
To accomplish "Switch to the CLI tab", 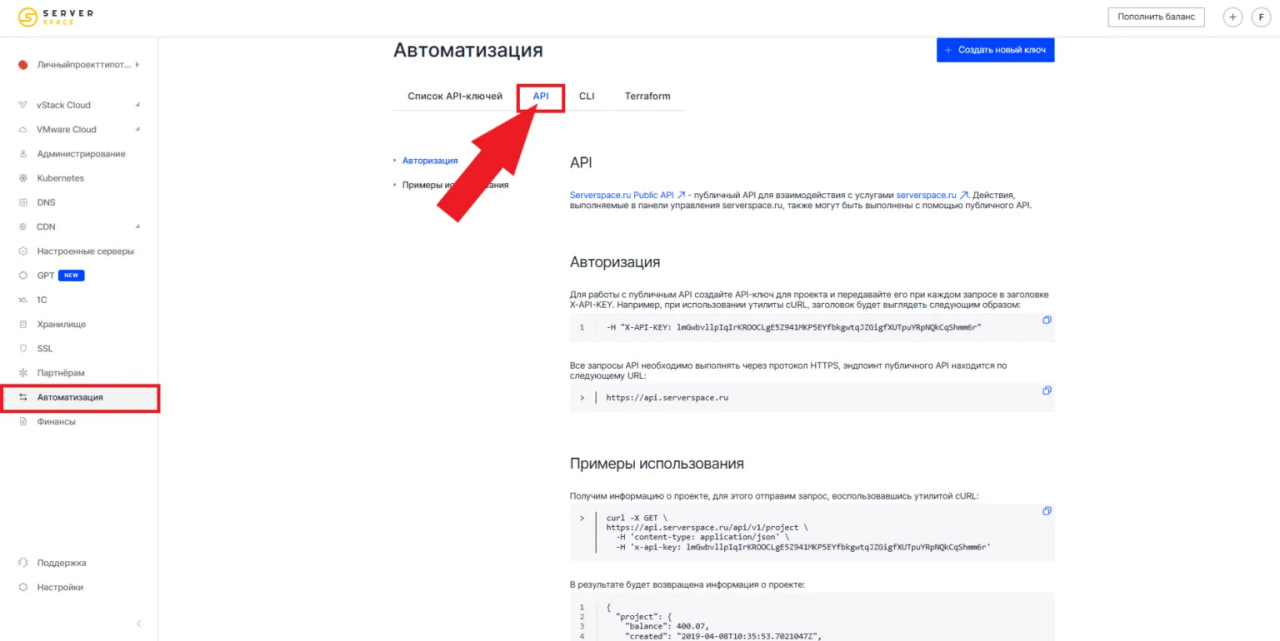I will click(586, 96).
